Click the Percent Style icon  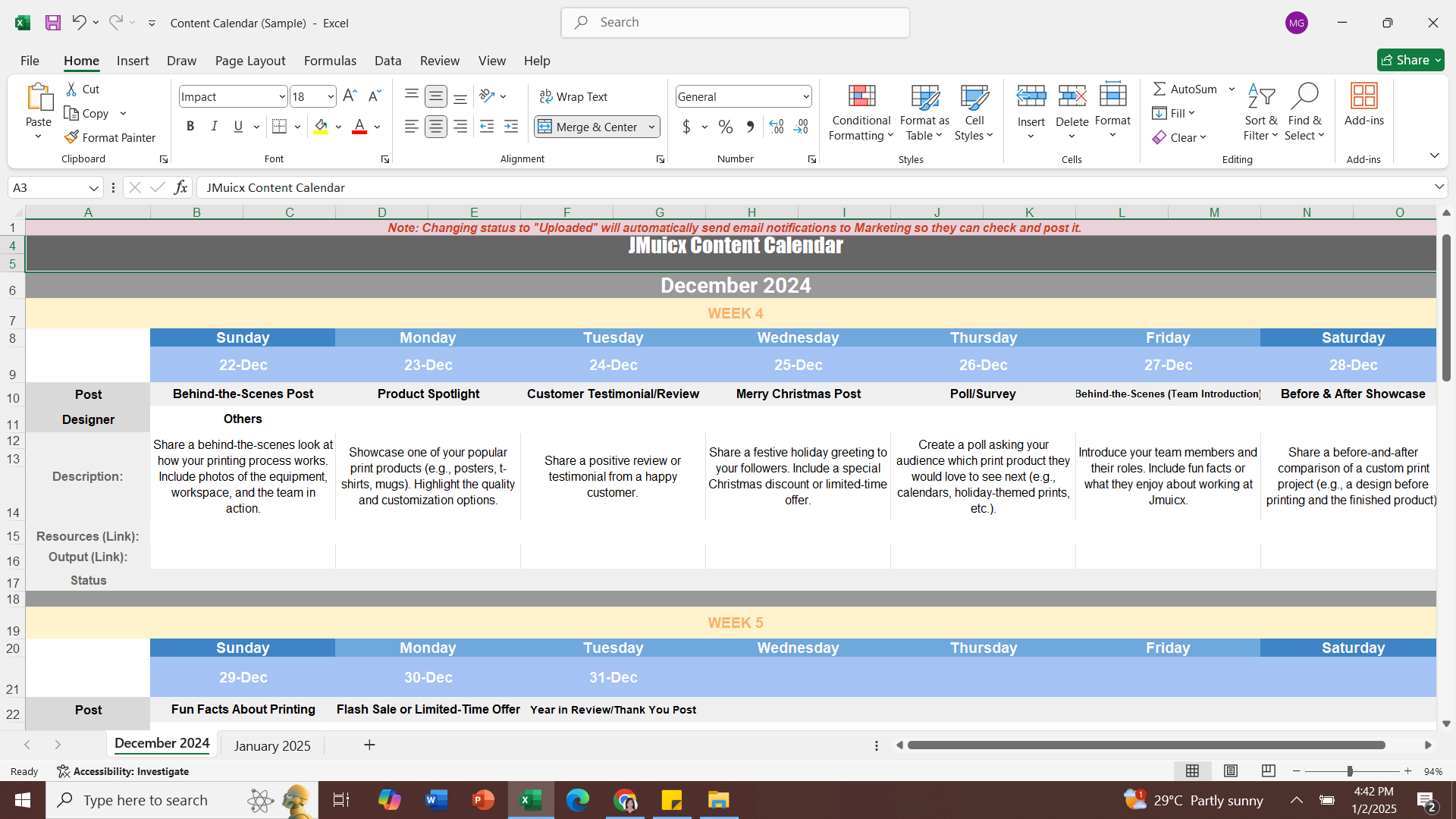(726, 127)
